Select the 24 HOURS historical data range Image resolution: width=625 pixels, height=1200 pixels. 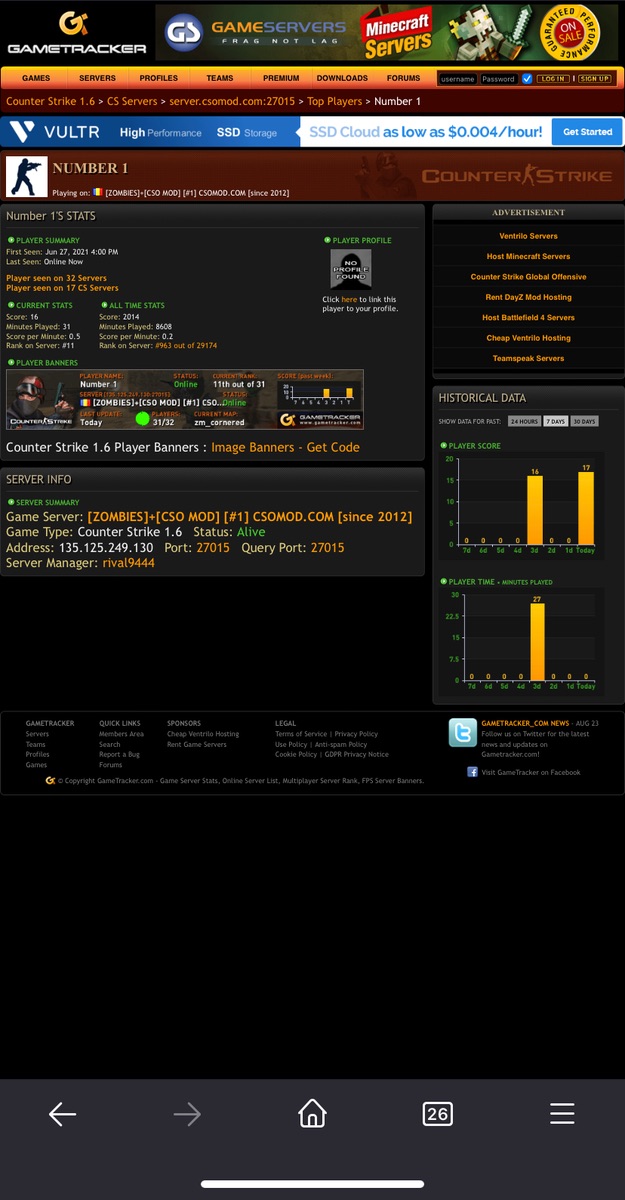coord(524,421)
